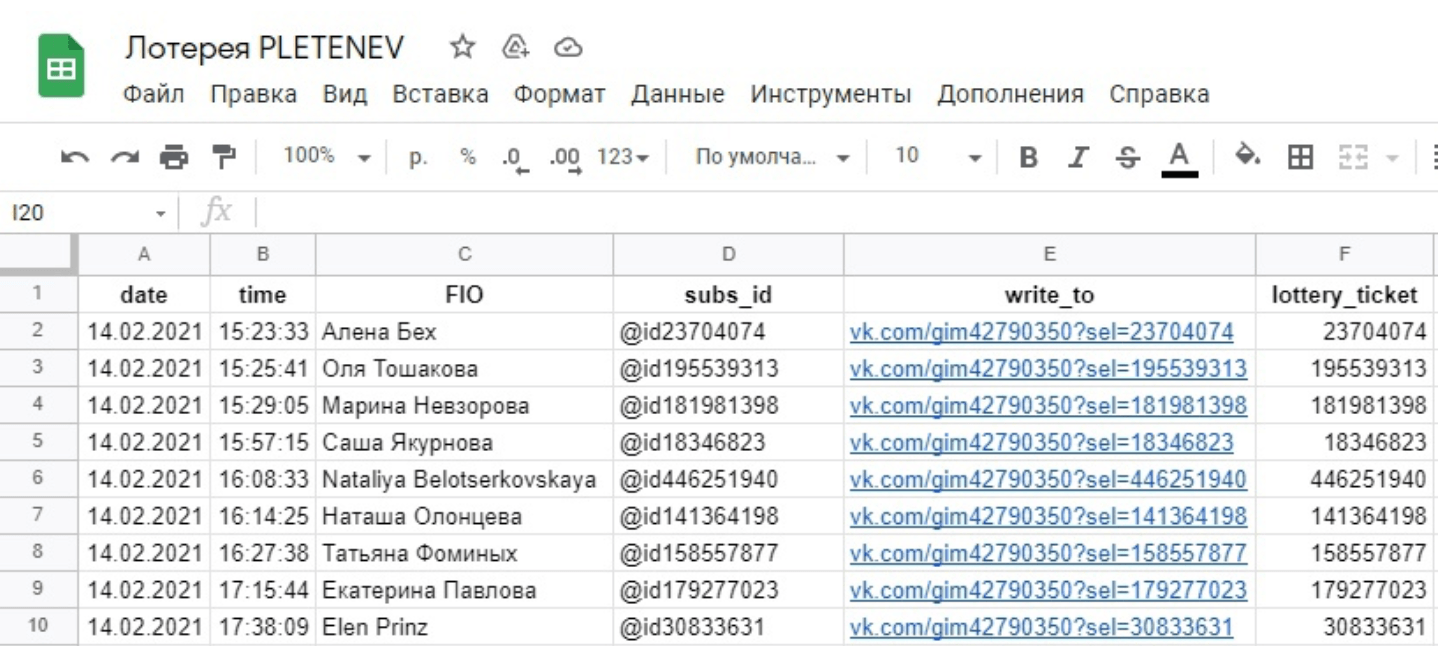Select column C header

[x=464, y=255]
